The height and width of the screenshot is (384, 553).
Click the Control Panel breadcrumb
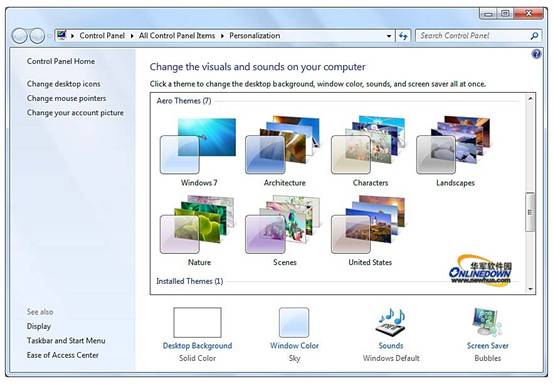(102, 36)
